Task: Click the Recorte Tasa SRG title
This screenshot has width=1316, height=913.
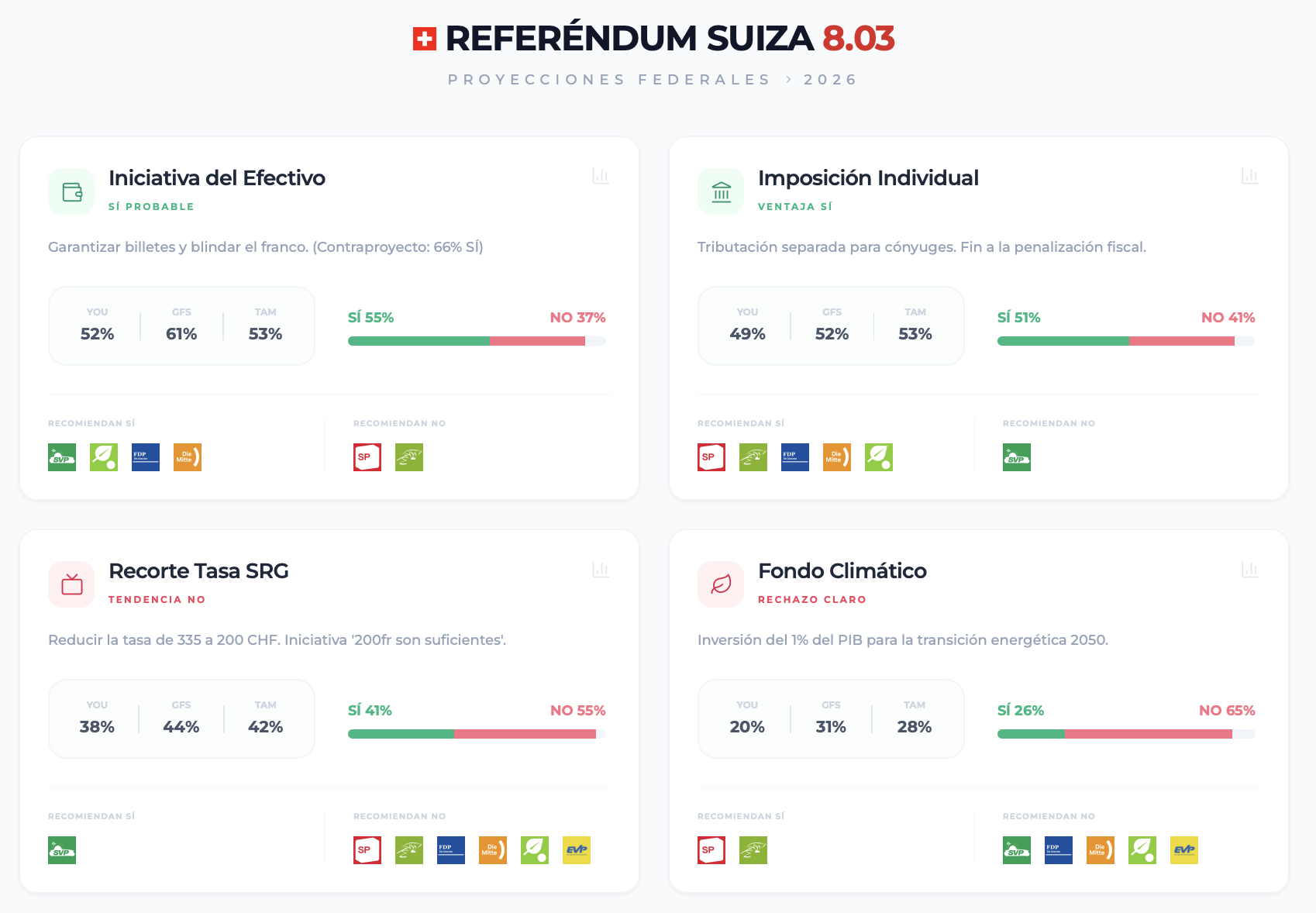Action: 198,571
